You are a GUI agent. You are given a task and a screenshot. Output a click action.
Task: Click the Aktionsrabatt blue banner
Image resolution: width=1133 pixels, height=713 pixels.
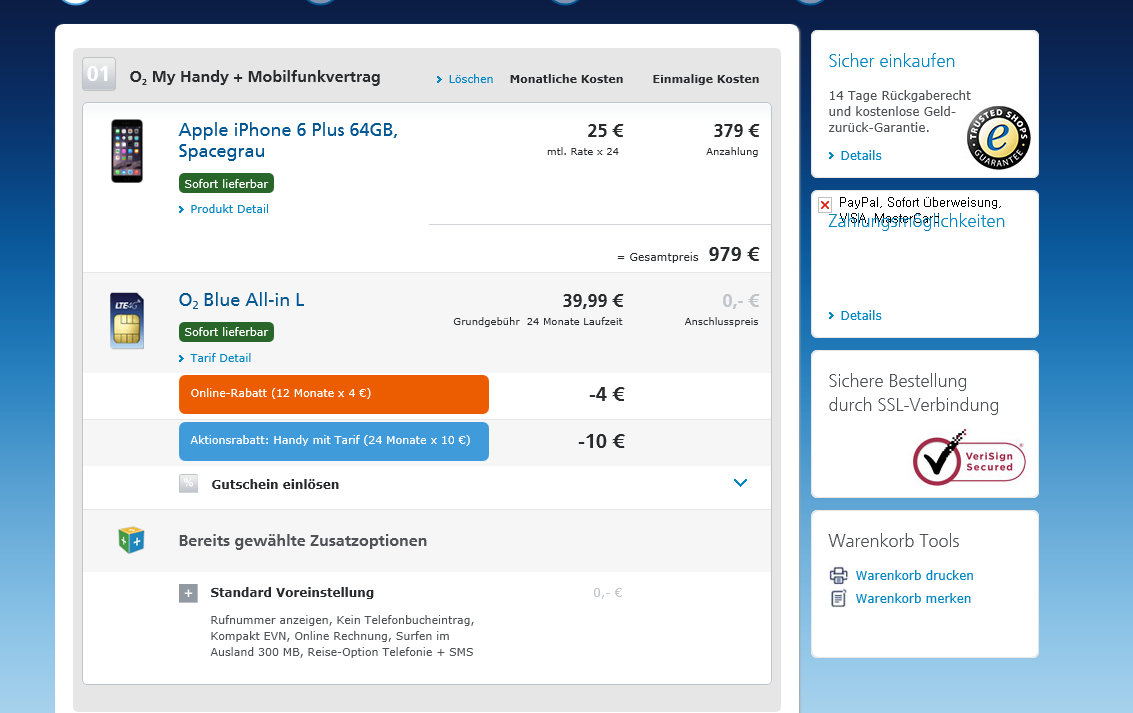pos(334,441)
